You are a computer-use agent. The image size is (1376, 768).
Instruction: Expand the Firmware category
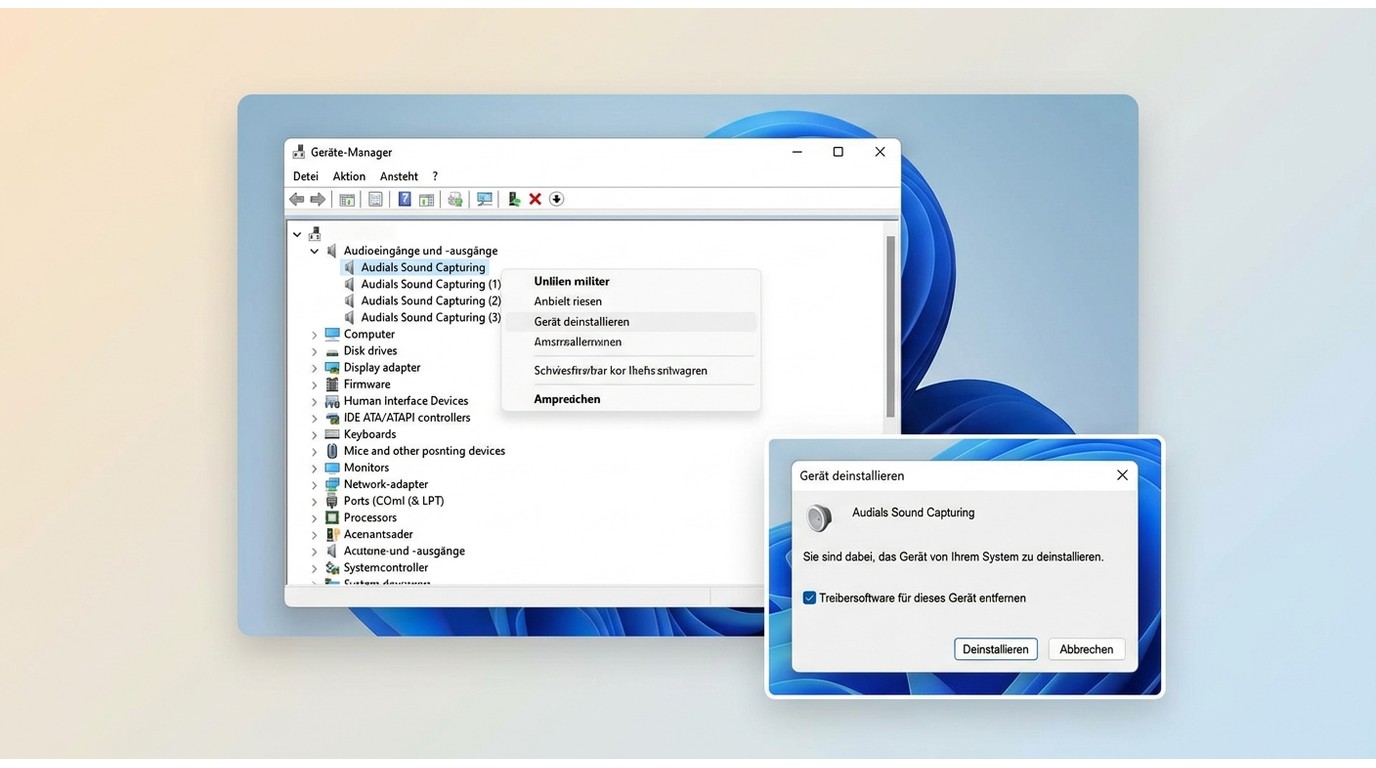314,384
